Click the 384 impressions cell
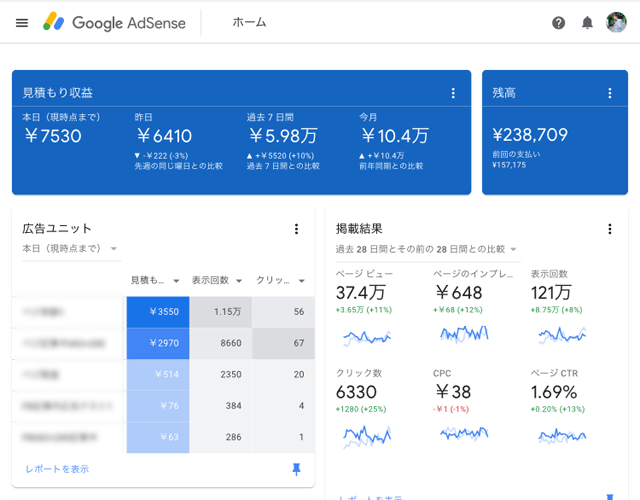The image size is (640, 500). (221, 406)
